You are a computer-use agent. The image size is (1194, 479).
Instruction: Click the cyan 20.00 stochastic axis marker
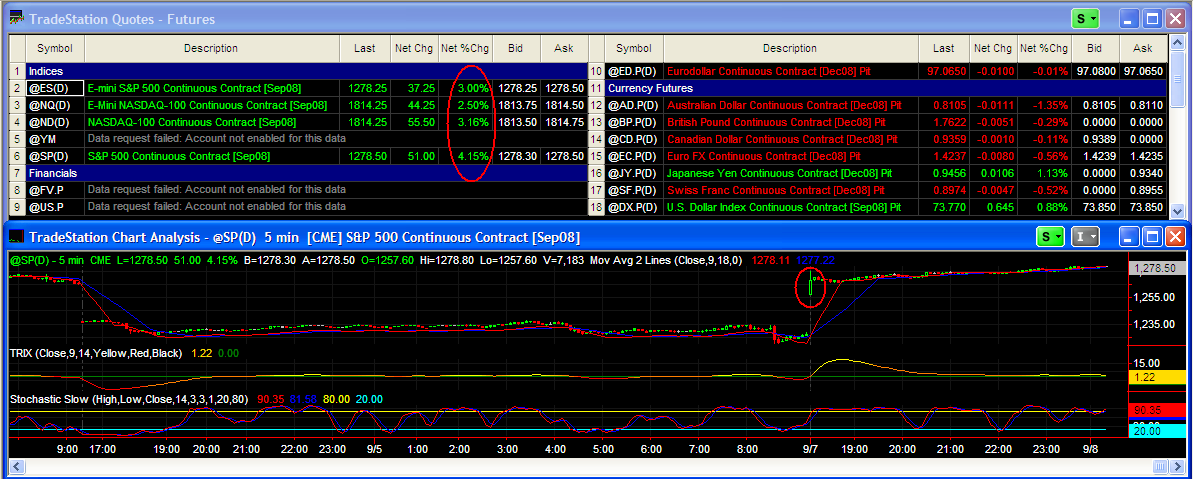[x=1156, y=431]
